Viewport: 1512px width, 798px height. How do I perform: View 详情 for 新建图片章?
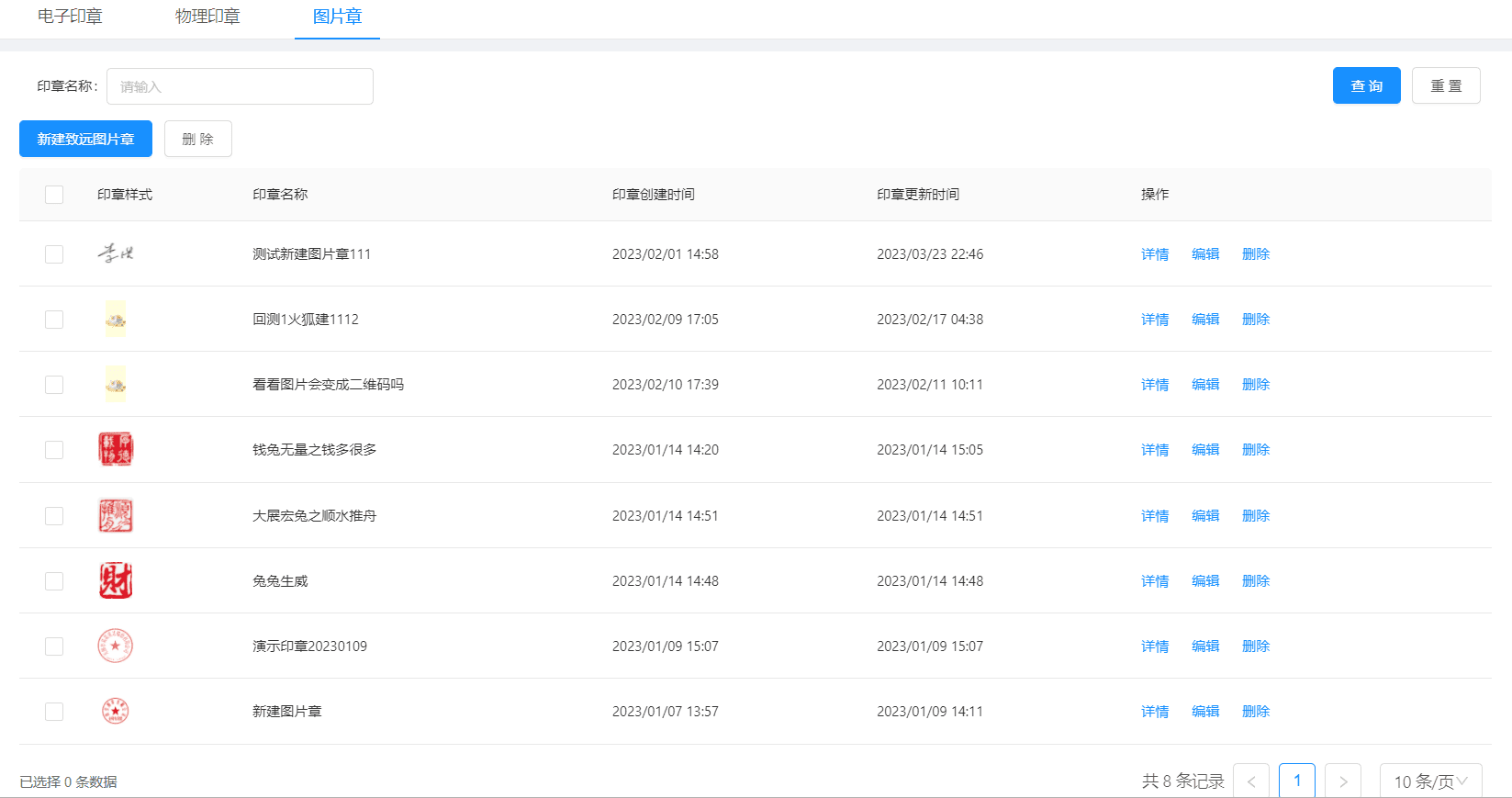1155,712
